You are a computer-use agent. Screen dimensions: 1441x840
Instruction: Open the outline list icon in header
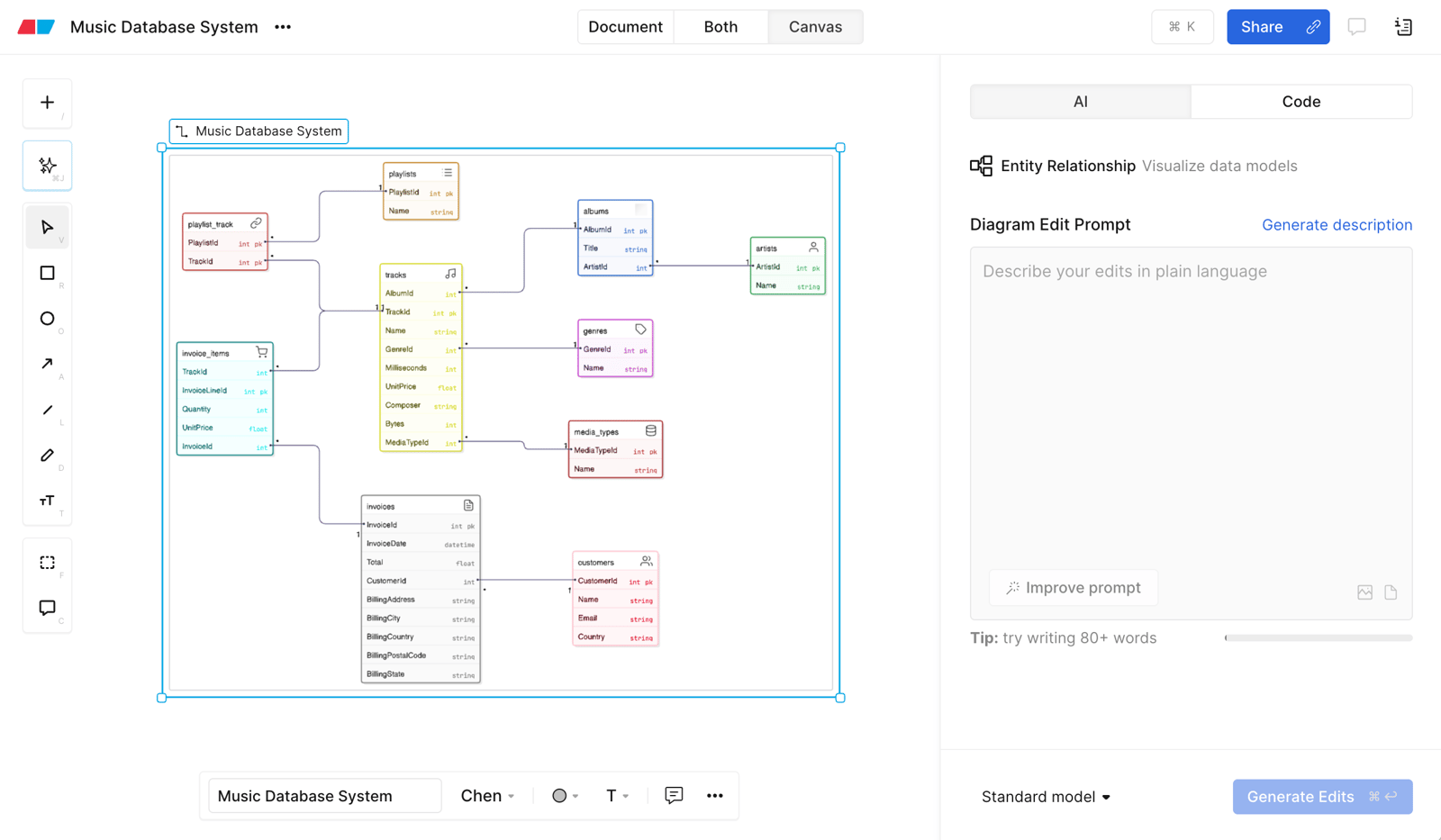click(1403, 27)
